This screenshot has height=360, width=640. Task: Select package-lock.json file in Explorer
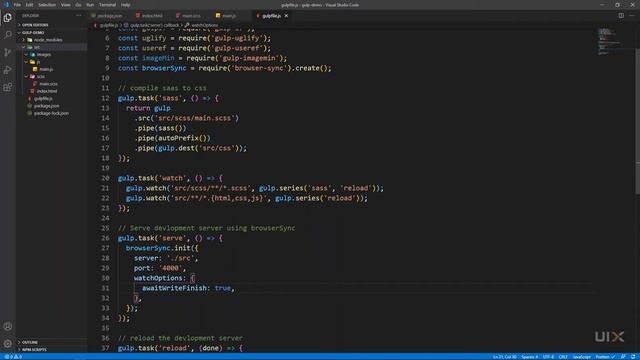point(52,113)
